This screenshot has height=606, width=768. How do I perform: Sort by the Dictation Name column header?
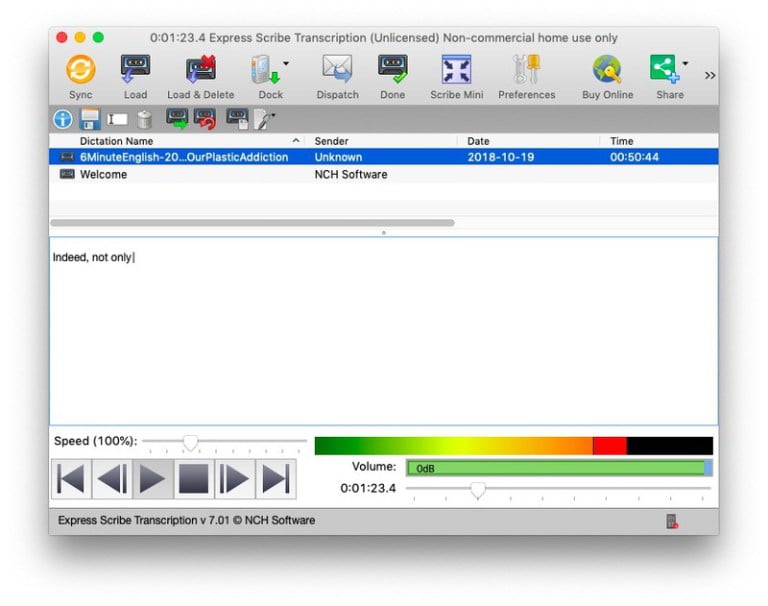coord(116,141)
